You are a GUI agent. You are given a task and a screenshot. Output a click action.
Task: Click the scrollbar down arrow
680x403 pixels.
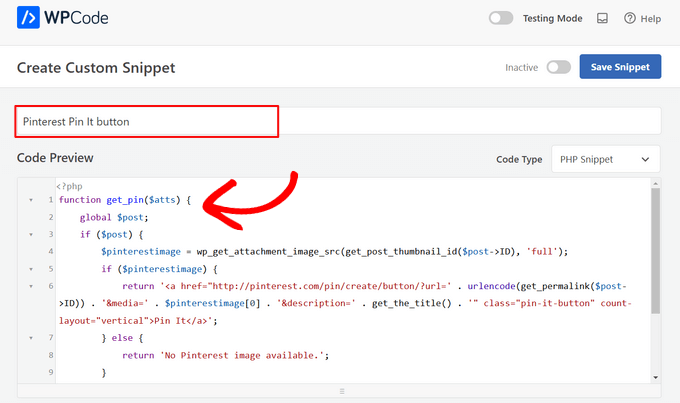tap(655, 377)
